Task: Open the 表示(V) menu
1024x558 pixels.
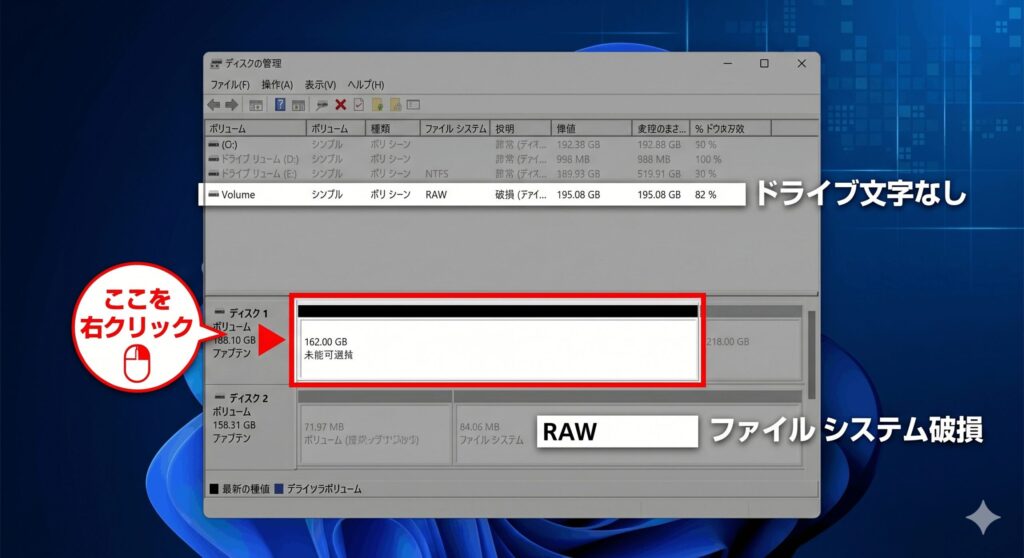Action: pos(320,85)
